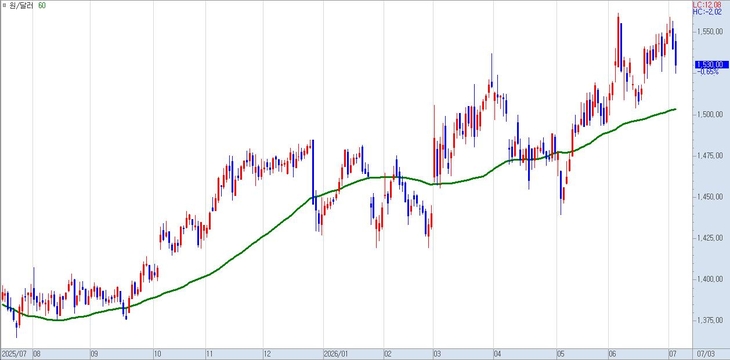The width and height of the screenshot is (730, 360).
Task: Click the 1,375.00 price axis label
Action: point(710,320)
